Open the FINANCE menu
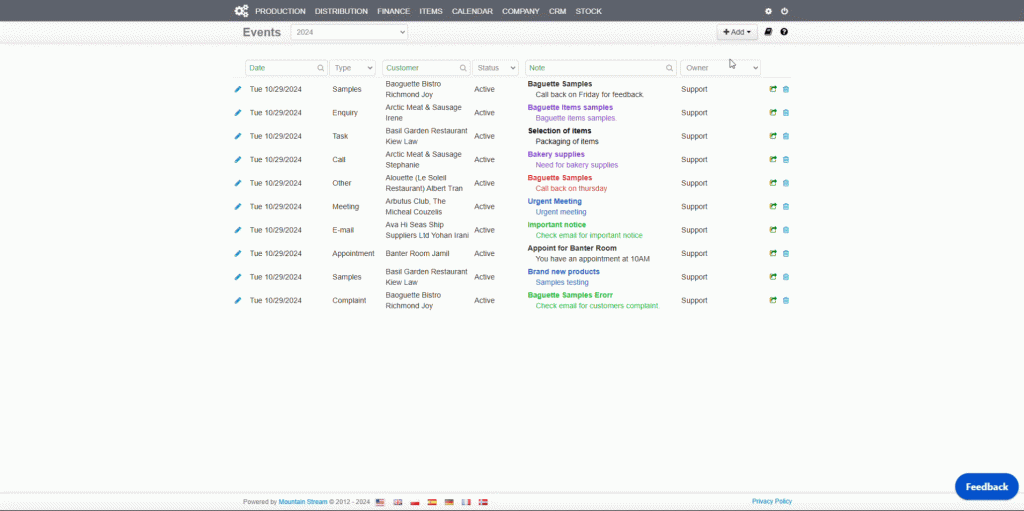The width and height of the screenshot is (1024, 511). click(394, 11)
